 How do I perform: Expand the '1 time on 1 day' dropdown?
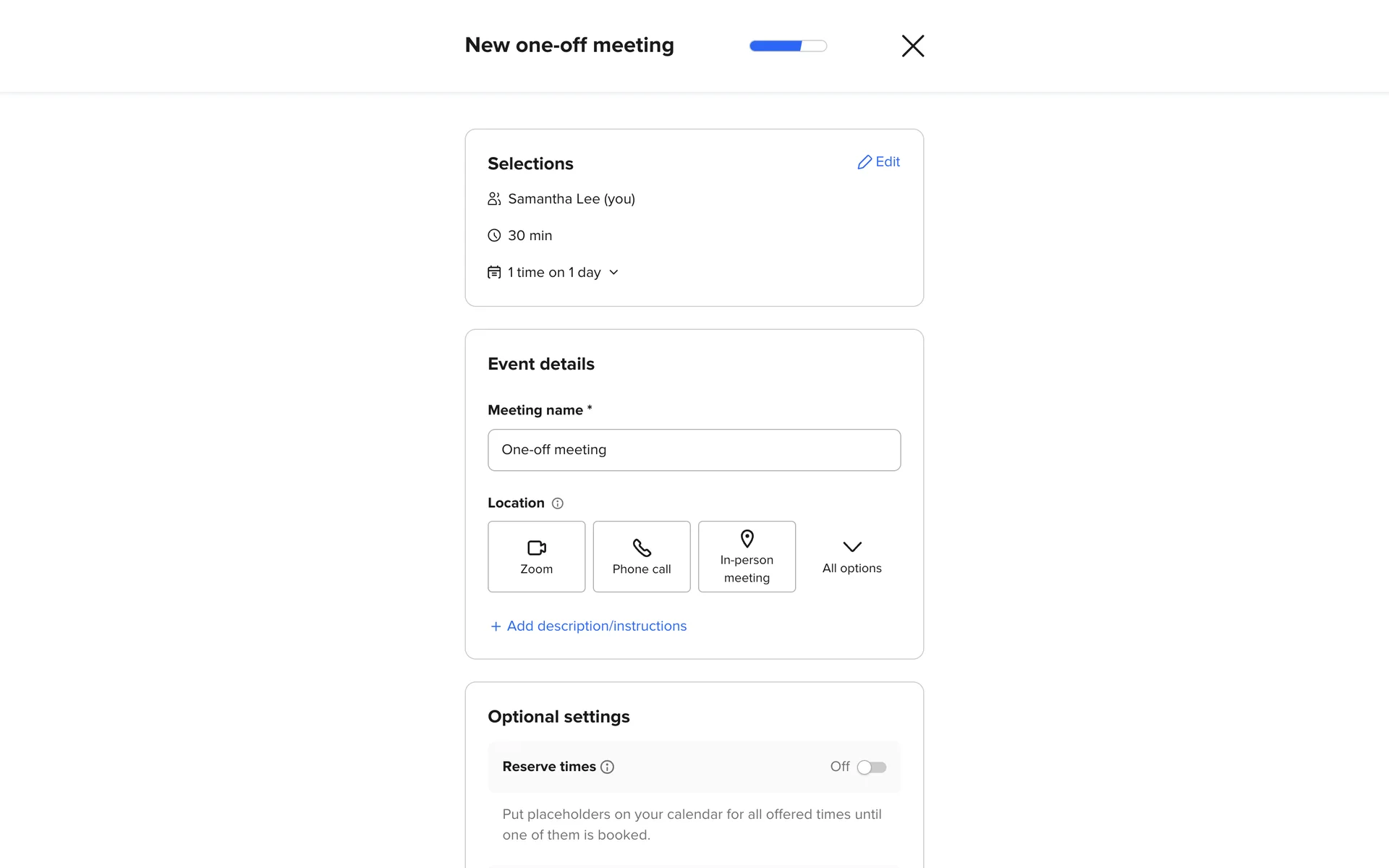(613, 272)
